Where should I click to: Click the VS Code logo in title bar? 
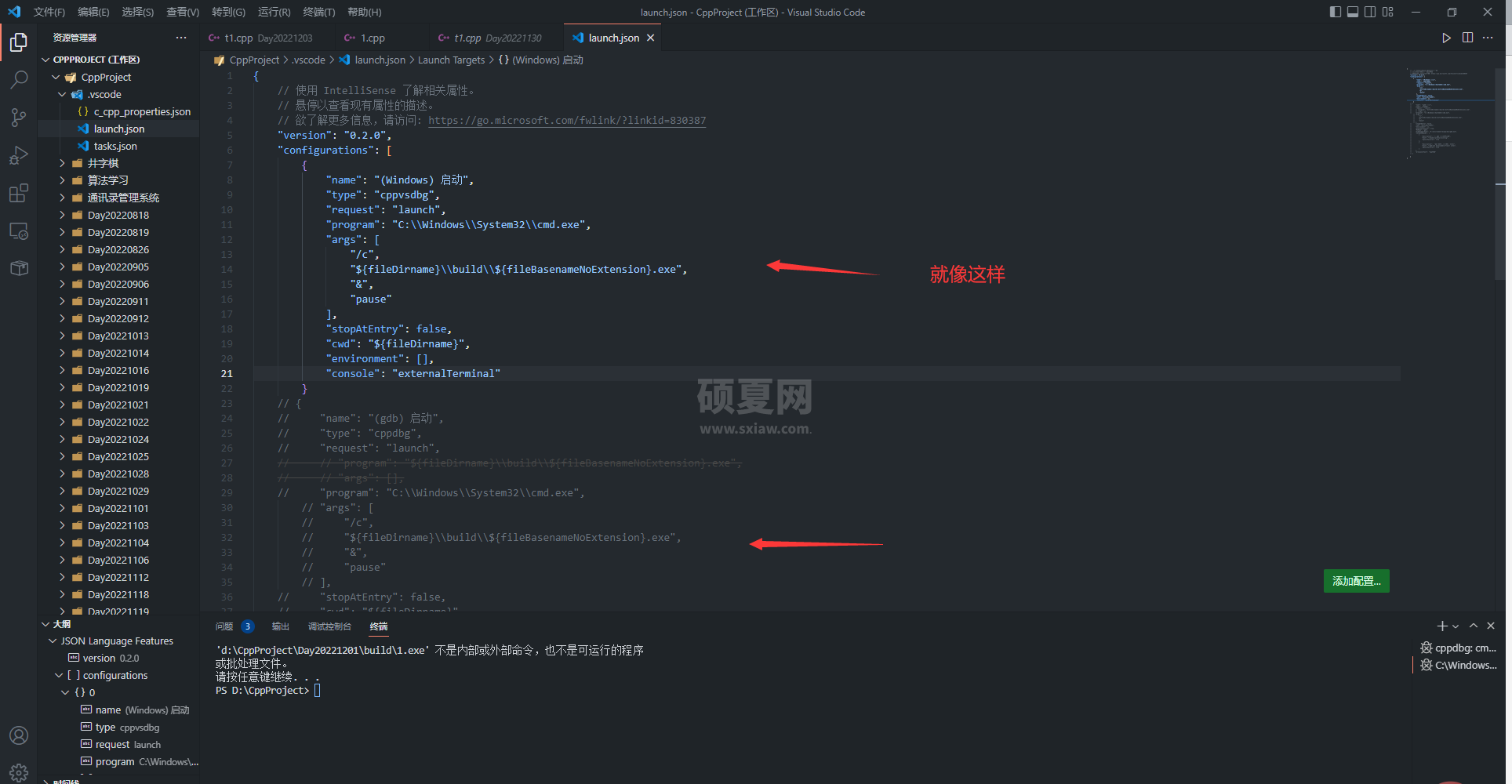pos(14,12)
